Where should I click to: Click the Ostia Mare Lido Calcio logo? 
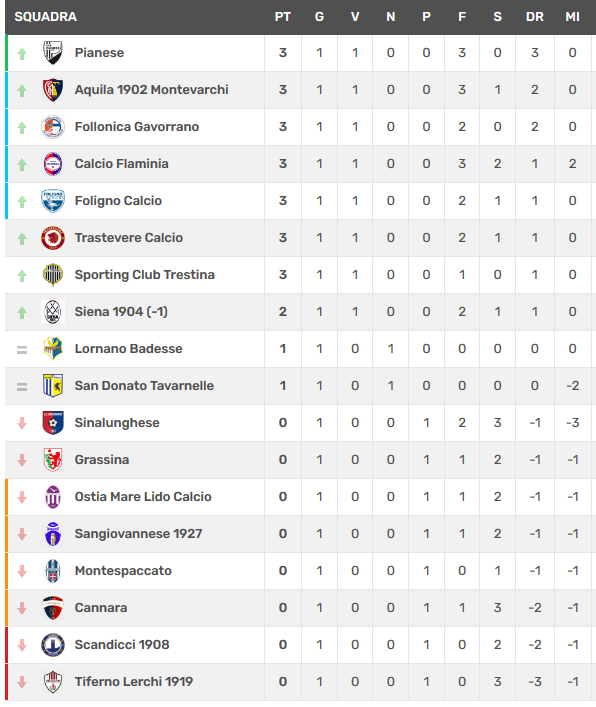coord(53,496)
